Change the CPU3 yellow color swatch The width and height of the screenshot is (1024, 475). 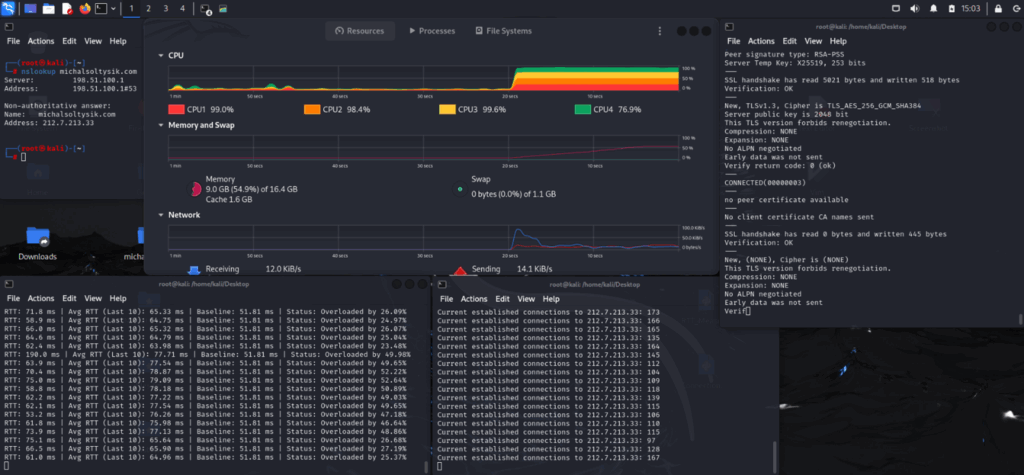(x=447, y=110)
